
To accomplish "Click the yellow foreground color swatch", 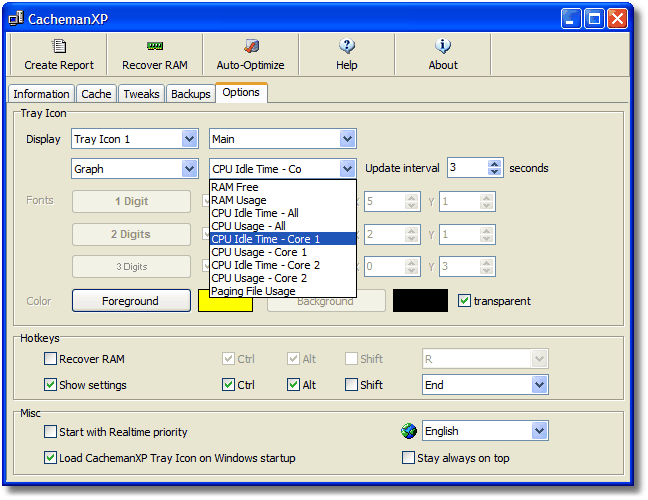I will (225, 300).
